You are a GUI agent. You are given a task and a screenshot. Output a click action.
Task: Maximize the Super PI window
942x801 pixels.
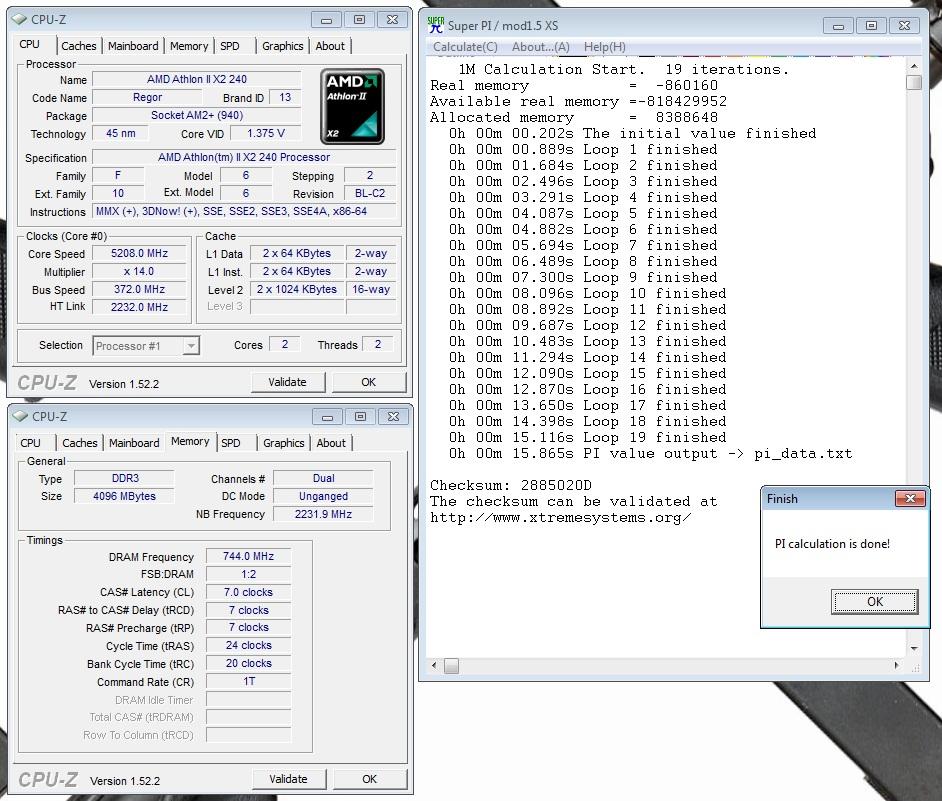click(871, 26)
